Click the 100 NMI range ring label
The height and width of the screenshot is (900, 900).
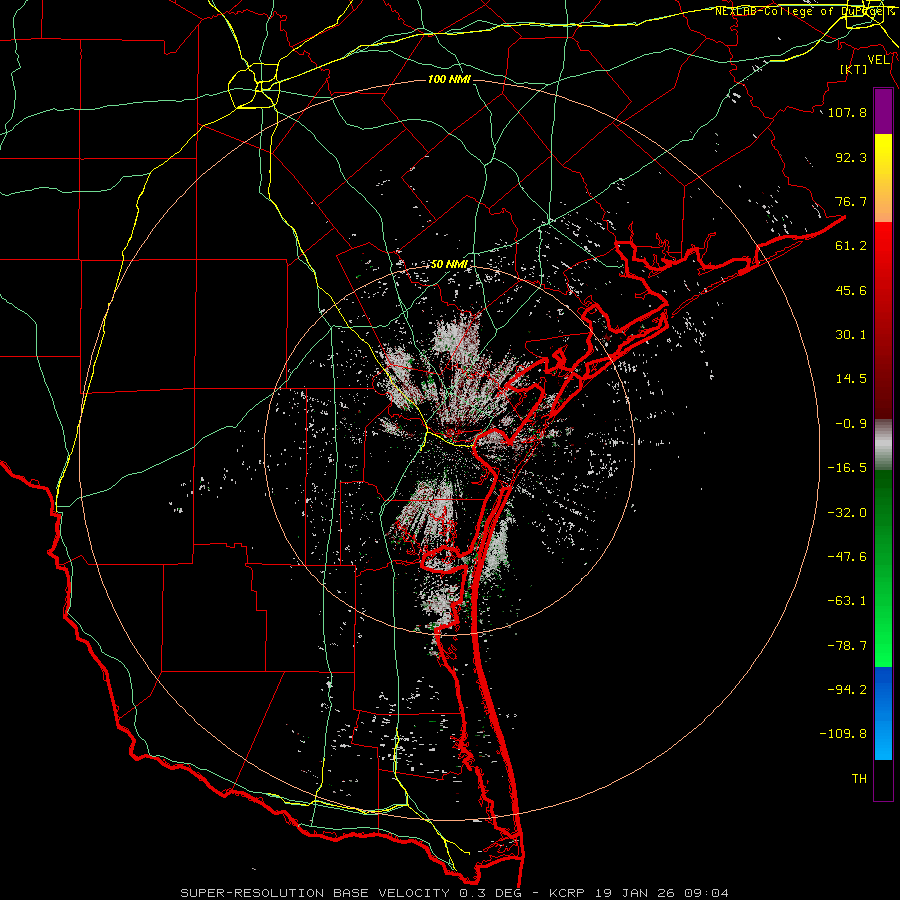[x=449, y=79]
